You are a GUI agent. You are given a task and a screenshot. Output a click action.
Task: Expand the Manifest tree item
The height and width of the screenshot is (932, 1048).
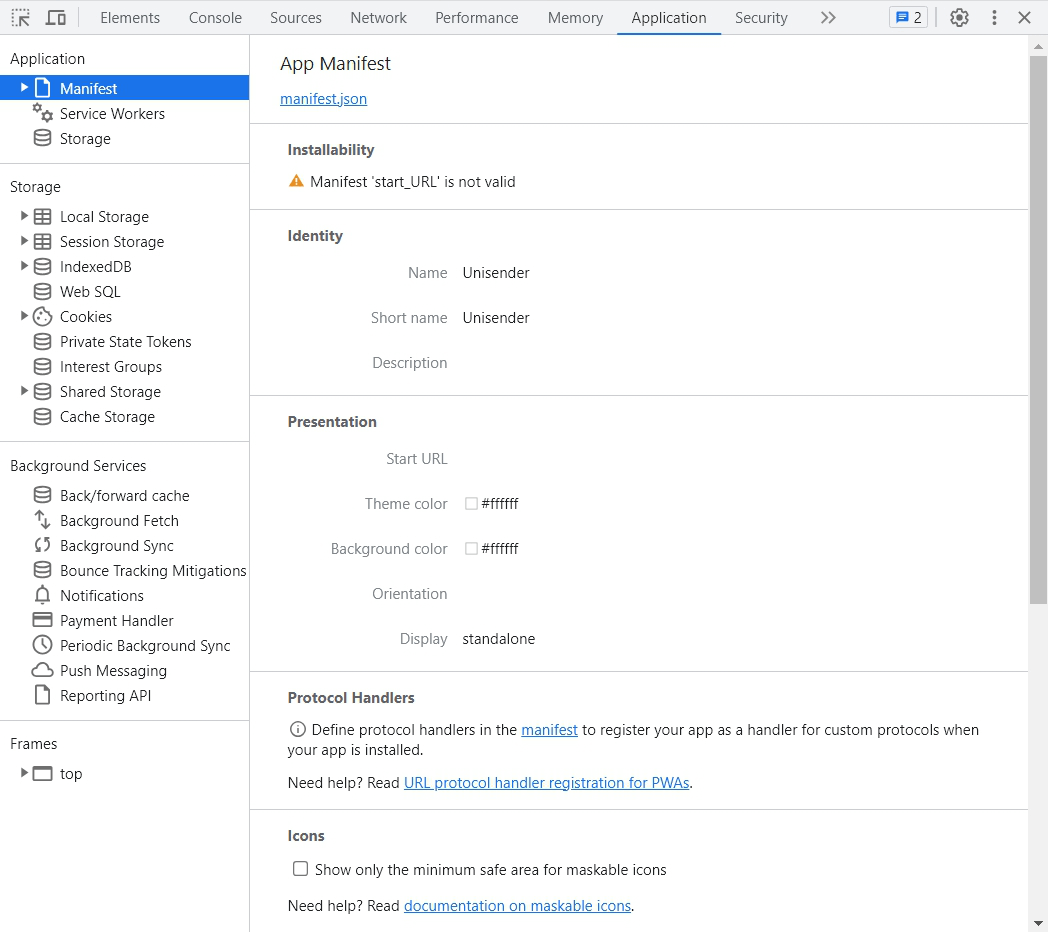(x=24, y=87)
